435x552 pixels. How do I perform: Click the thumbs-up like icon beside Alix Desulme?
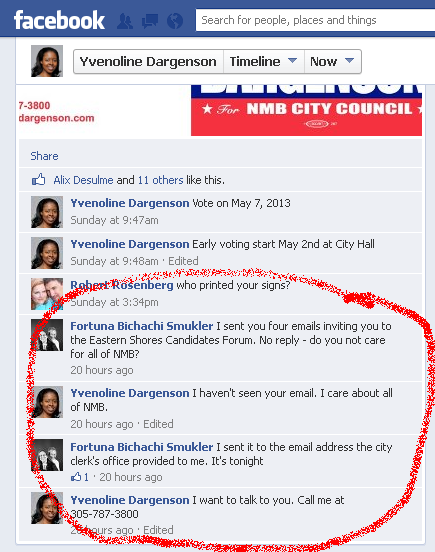point(39,180)
